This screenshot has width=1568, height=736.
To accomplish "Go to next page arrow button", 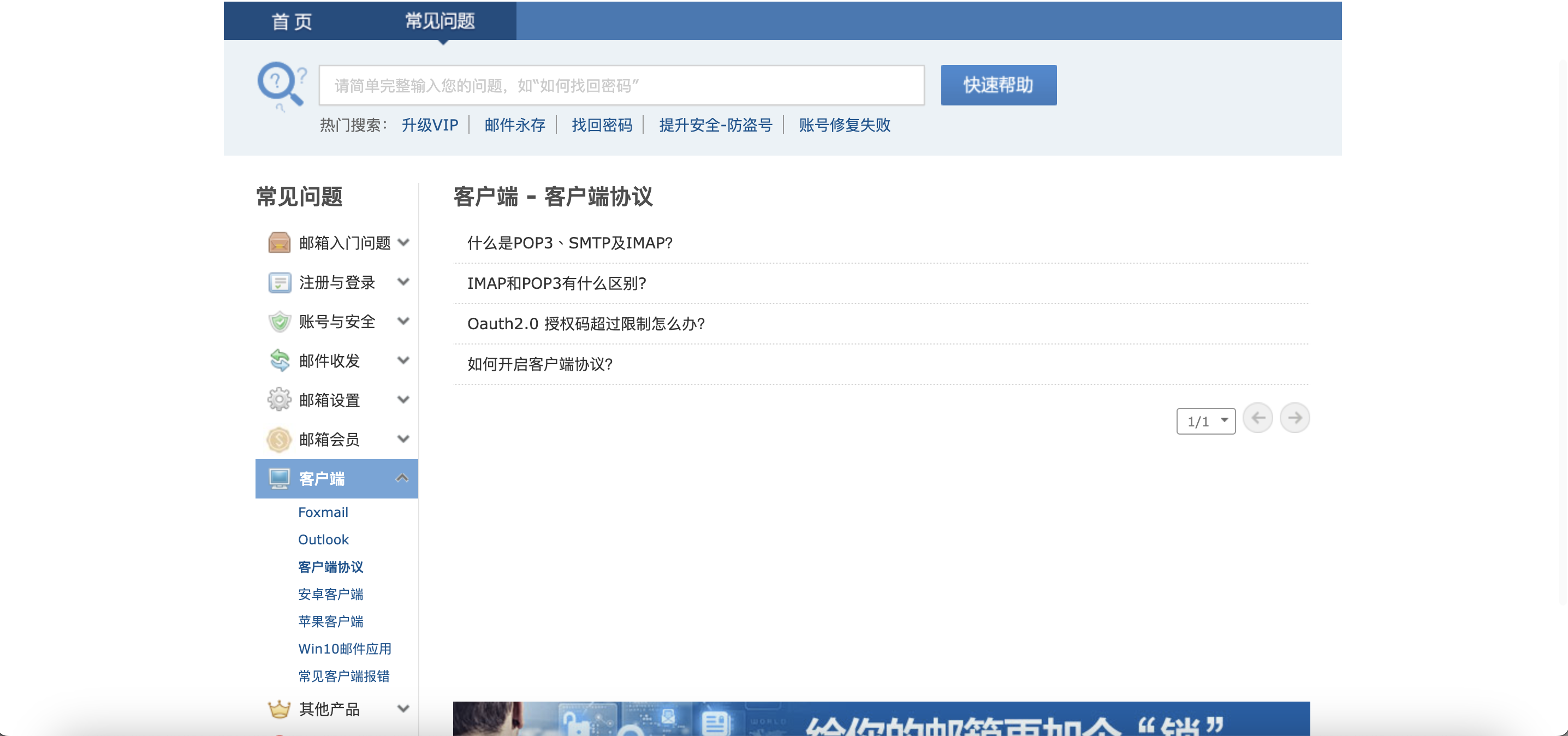I will point(1294,418).
